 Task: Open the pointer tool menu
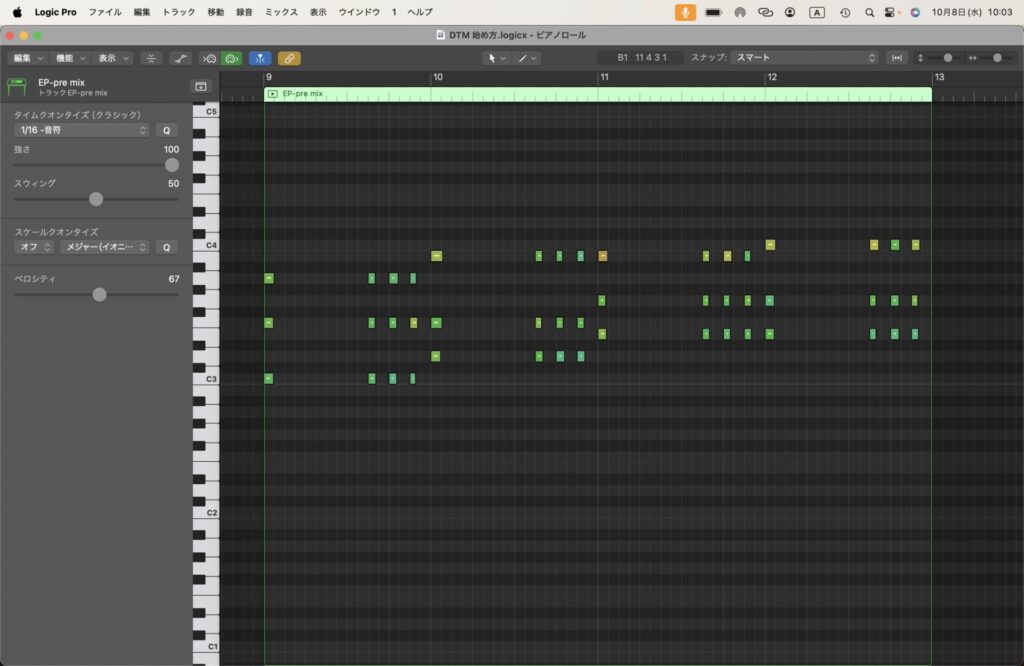496,58
